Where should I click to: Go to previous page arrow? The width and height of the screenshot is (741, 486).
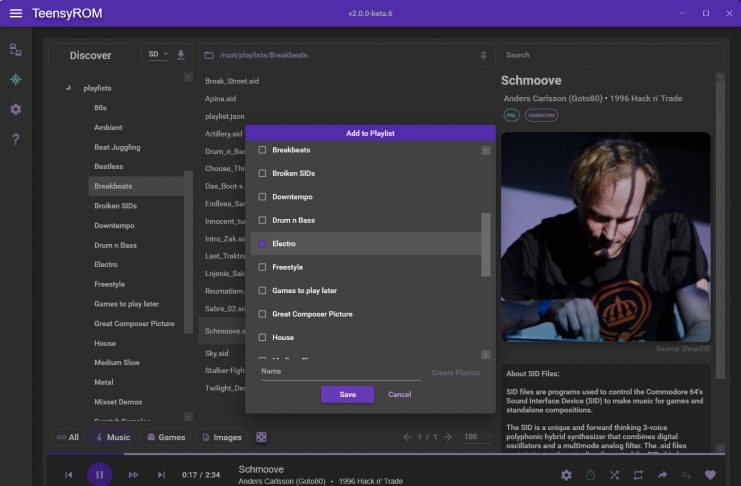point(407,437)
